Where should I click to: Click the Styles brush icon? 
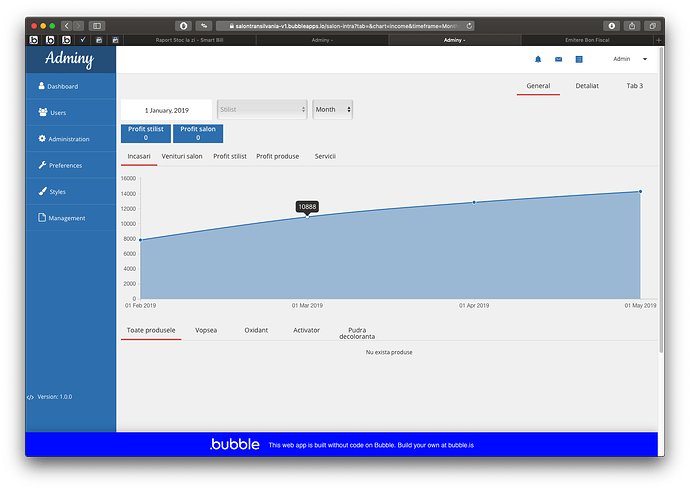(x=42, y=191)
